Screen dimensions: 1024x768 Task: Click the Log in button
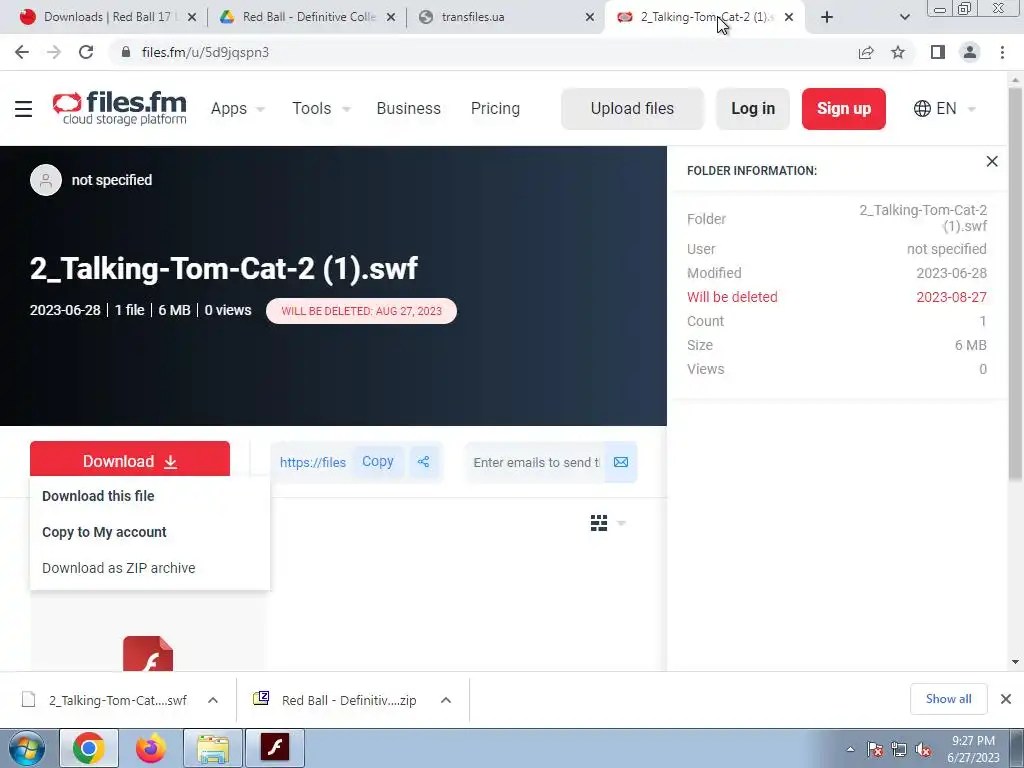coord(753,108)
